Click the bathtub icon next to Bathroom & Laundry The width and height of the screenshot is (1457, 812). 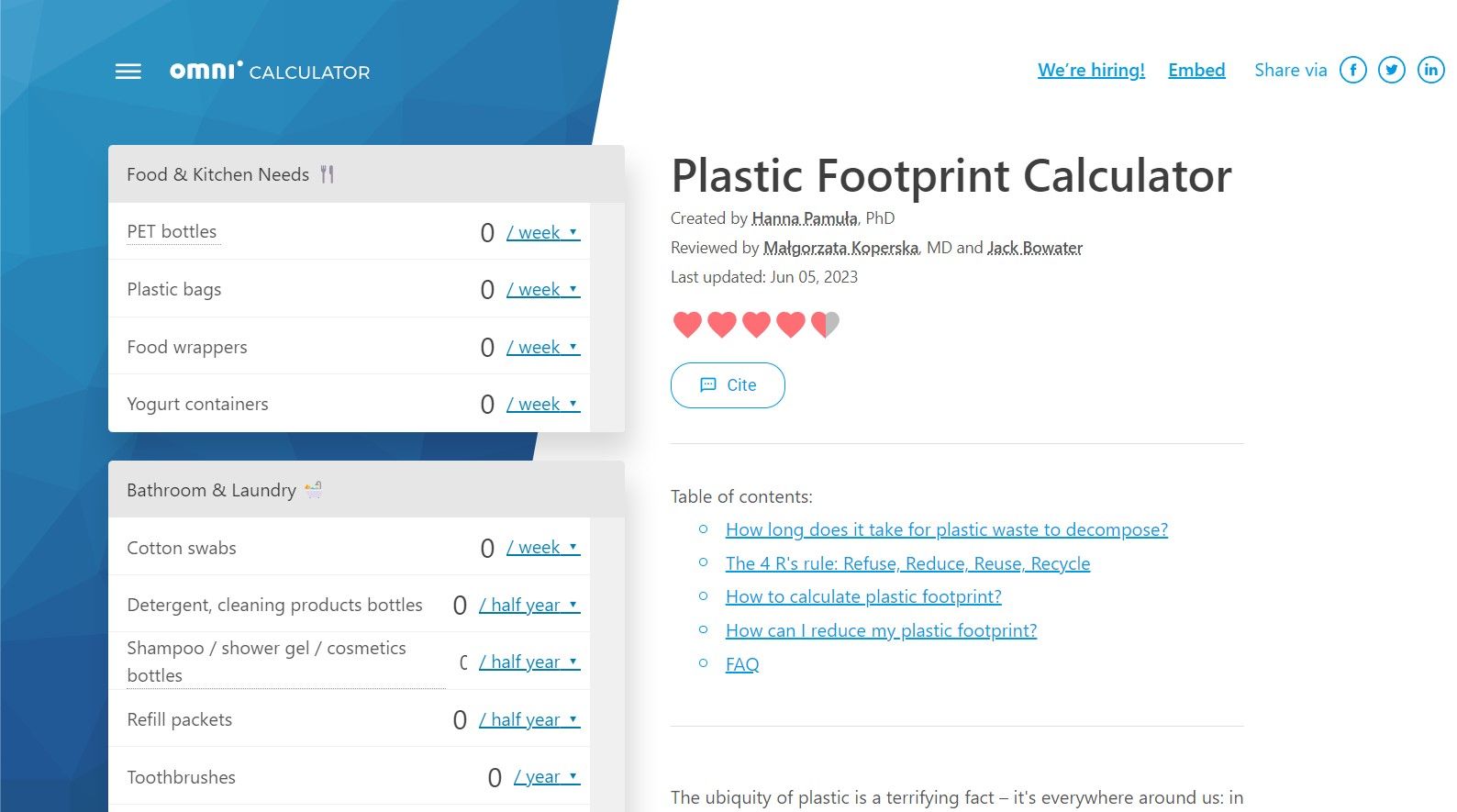[x=313, y=489]
